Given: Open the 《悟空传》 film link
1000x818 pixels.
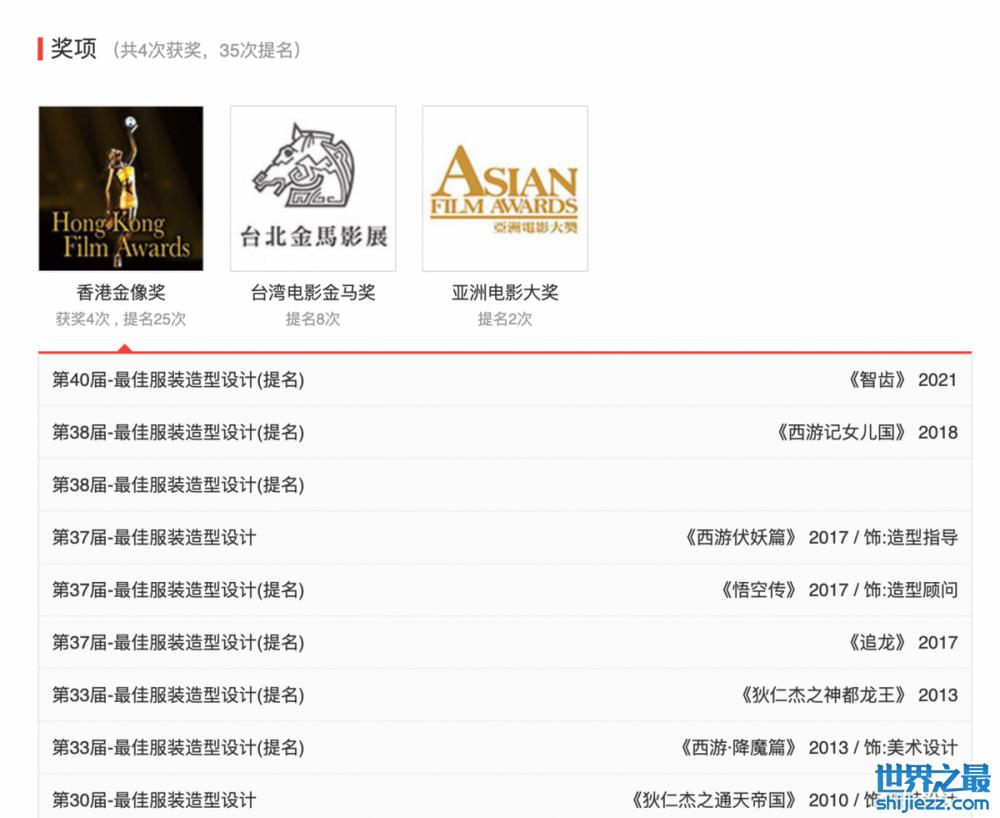Looking at the screenshot, I should pyautogui.click(x=758, y=590).
